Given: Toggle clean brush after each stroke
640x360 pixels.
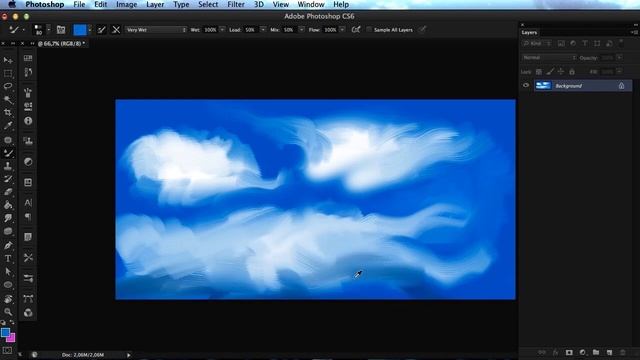Looking at the screenshot, I should [116, 30].
